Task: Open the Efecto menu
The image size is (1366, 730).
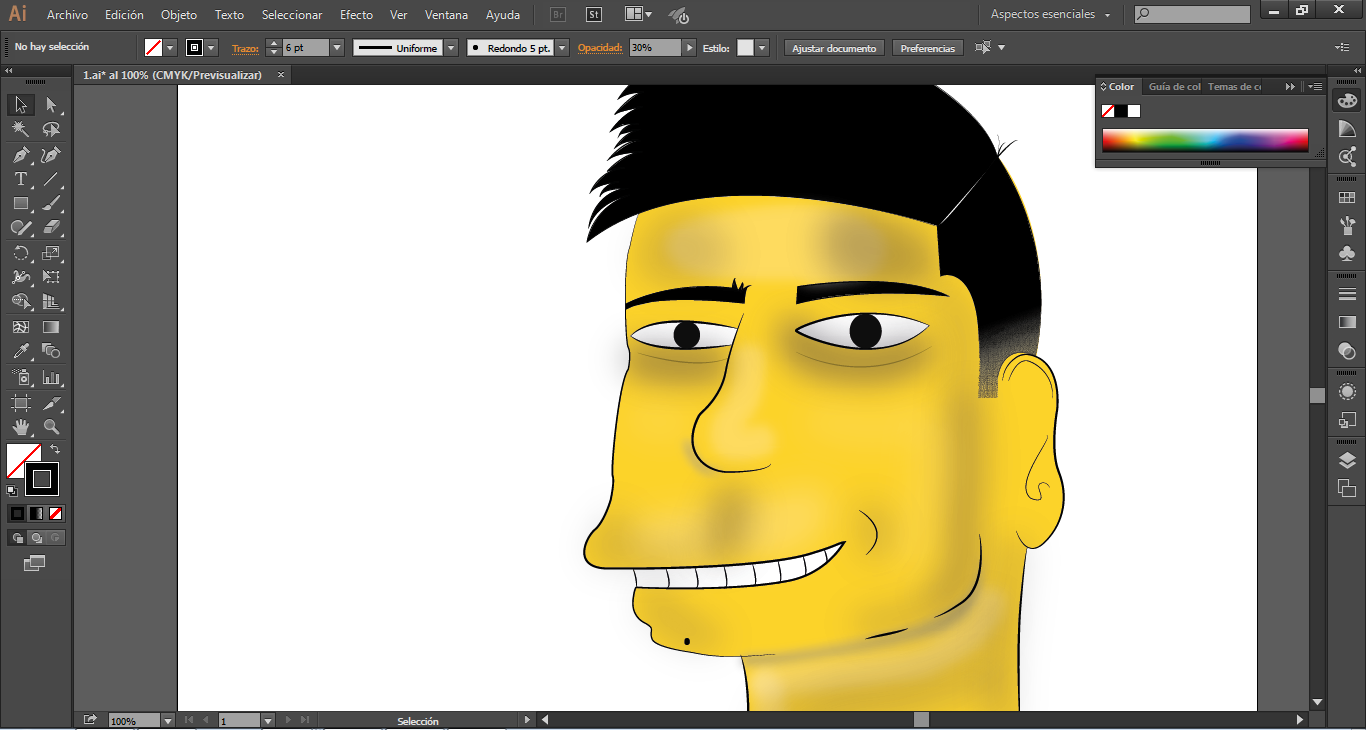Action: point(356,15)
